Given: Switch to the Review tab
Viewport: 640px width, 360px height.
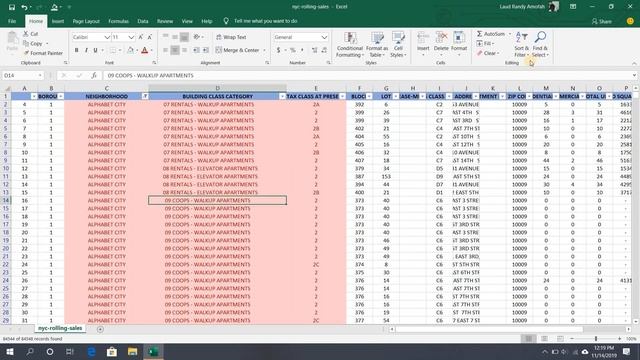Looking at the screenshot, I should tap(165, 21).
